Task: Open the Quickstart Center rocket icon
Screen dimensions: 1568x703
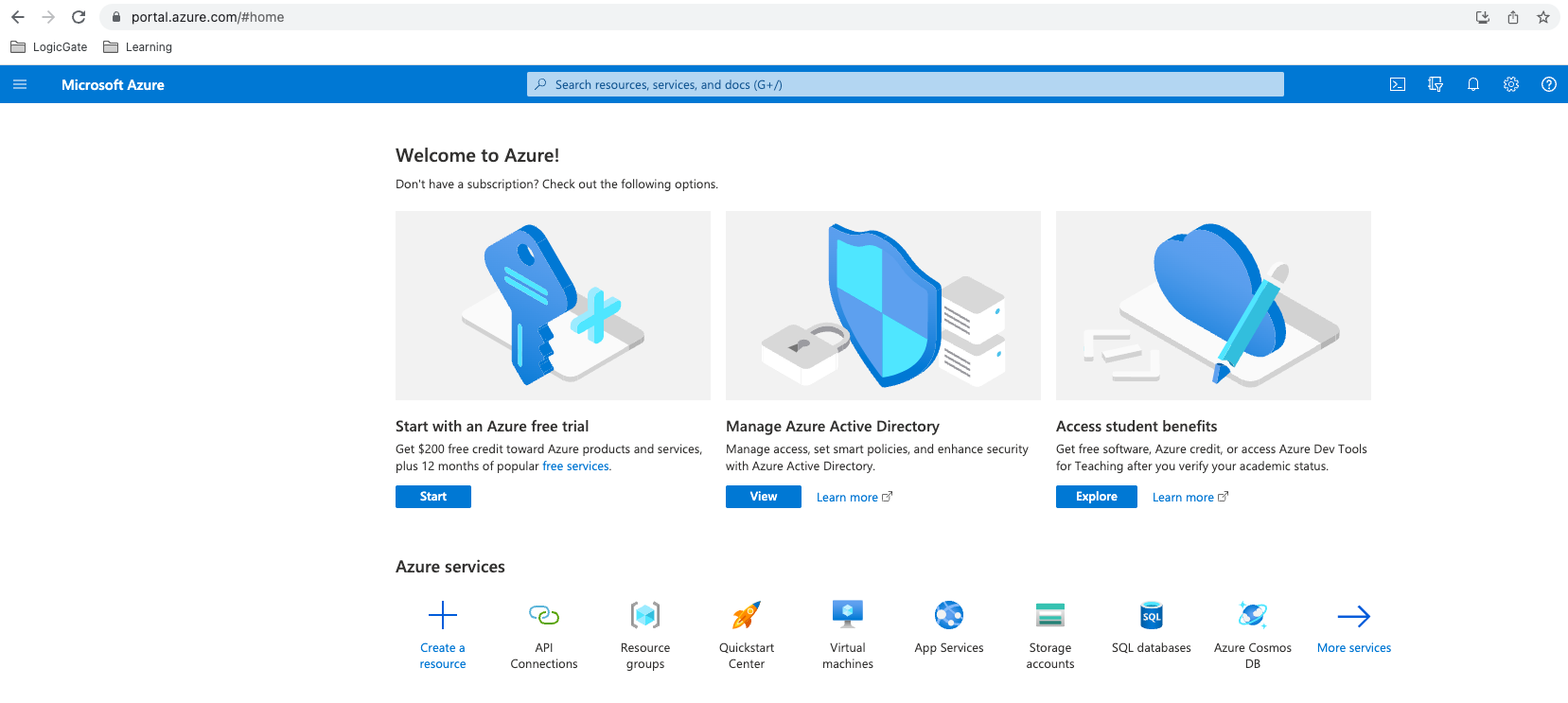Action: pyautogui.click(x=747, y=615)
